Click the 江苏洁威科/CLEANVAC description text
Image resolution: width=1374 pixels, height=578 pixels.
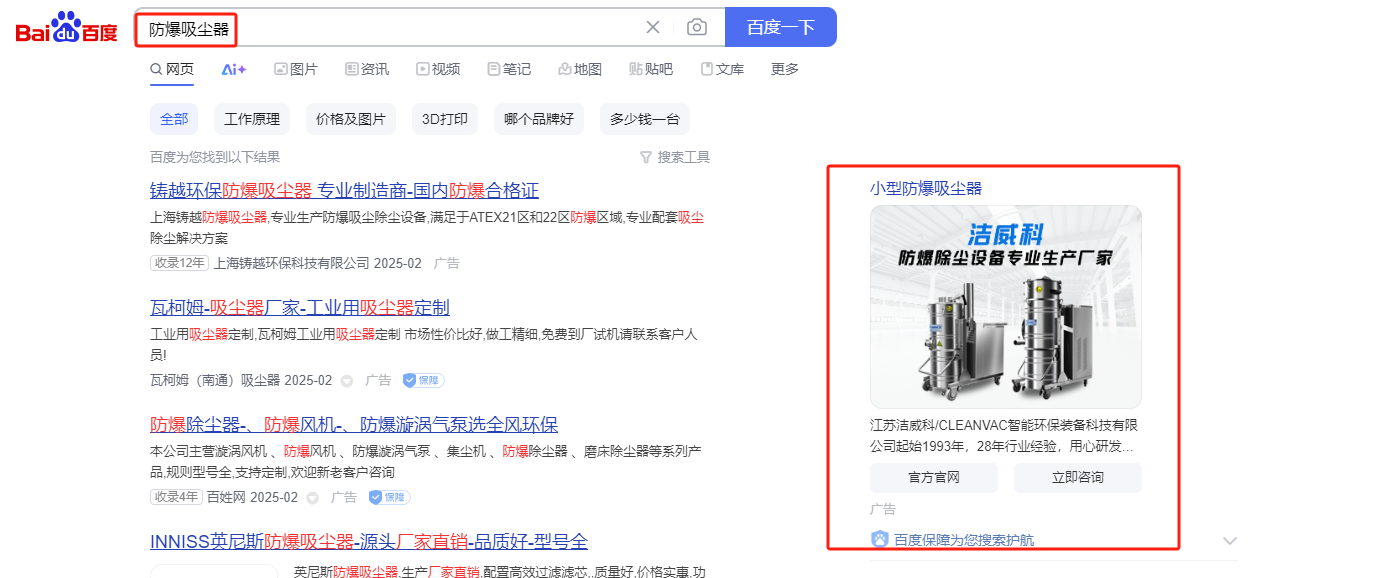point(1004,435)
